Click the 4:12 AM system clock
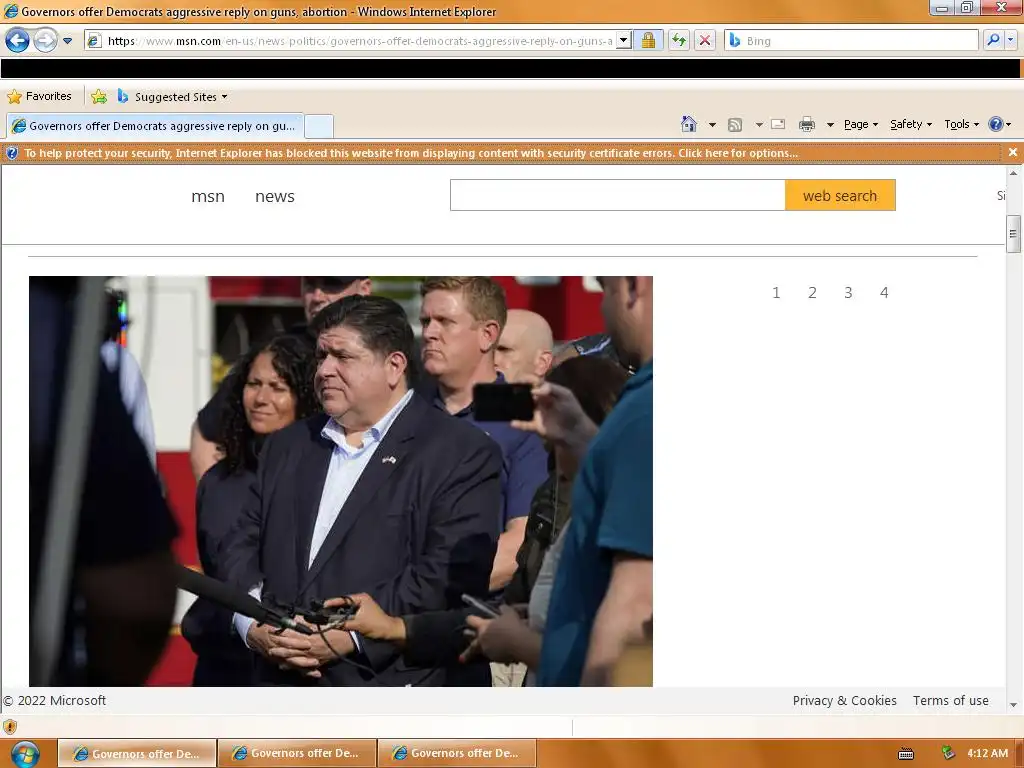 point(987,753)
